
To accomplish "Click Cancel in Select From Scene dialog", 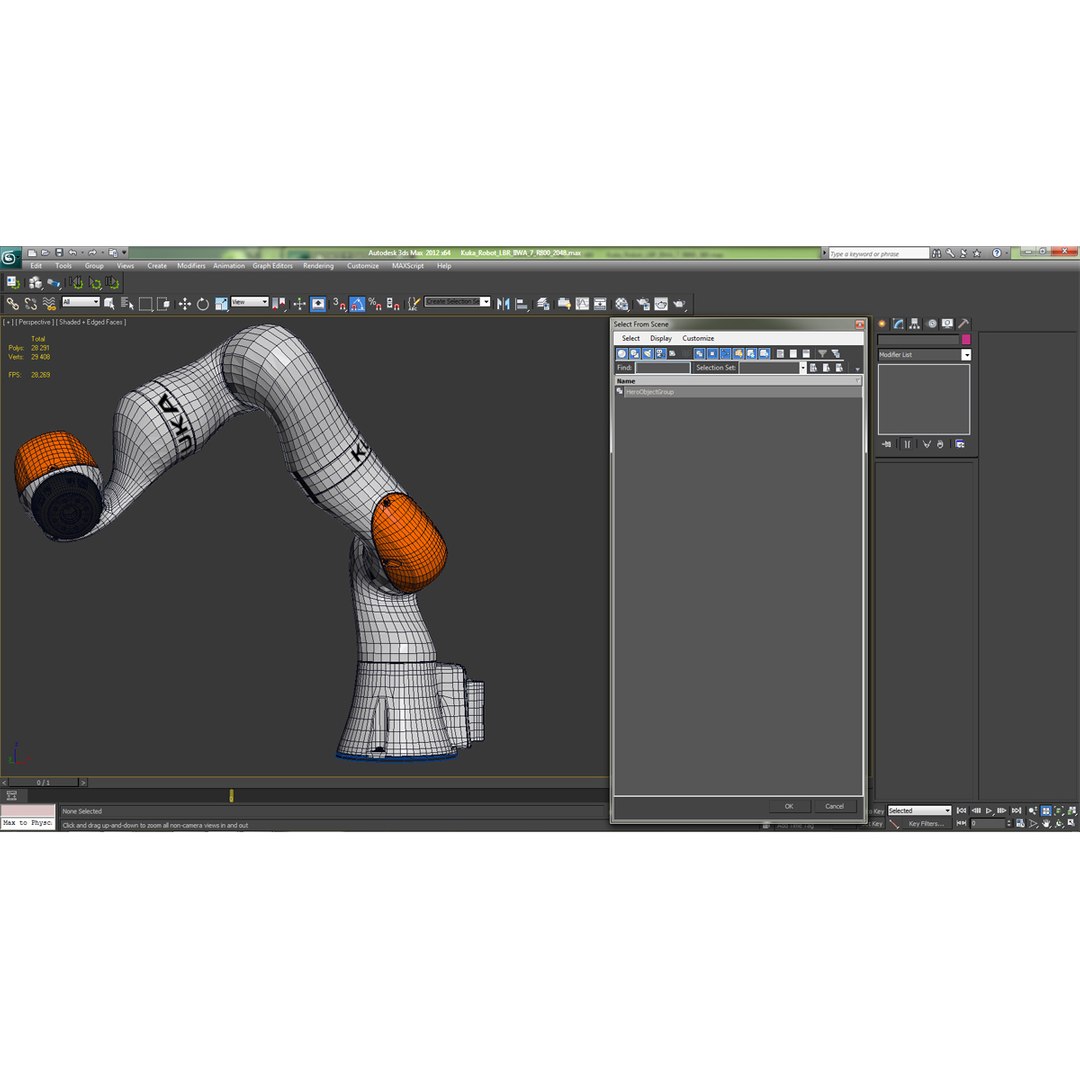I will coord(834,806).
